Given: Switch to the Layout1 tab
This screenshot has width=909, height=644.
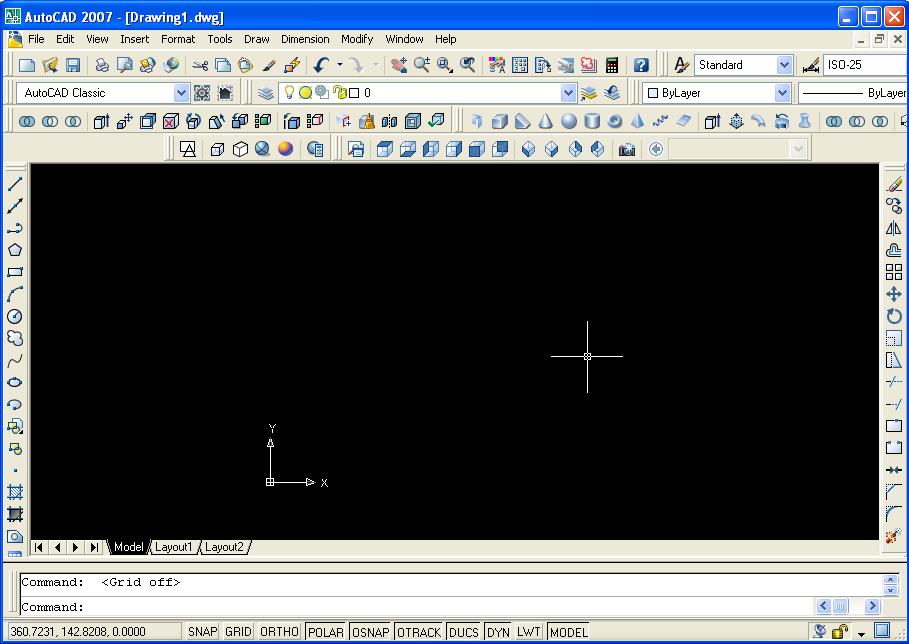Looking at the screenshot, I should coord(173,547).
